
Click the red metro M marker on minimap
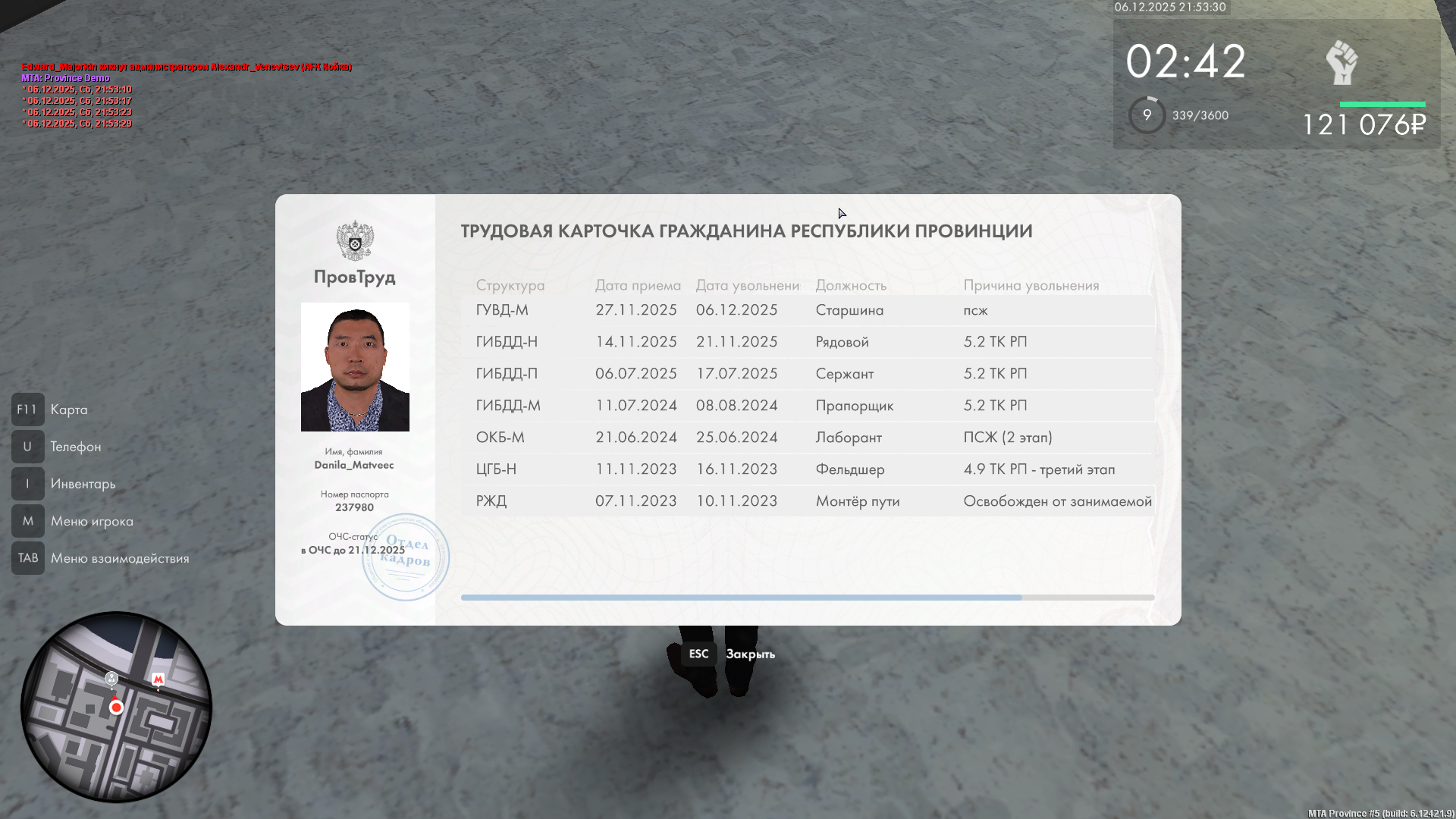[158, 679]
